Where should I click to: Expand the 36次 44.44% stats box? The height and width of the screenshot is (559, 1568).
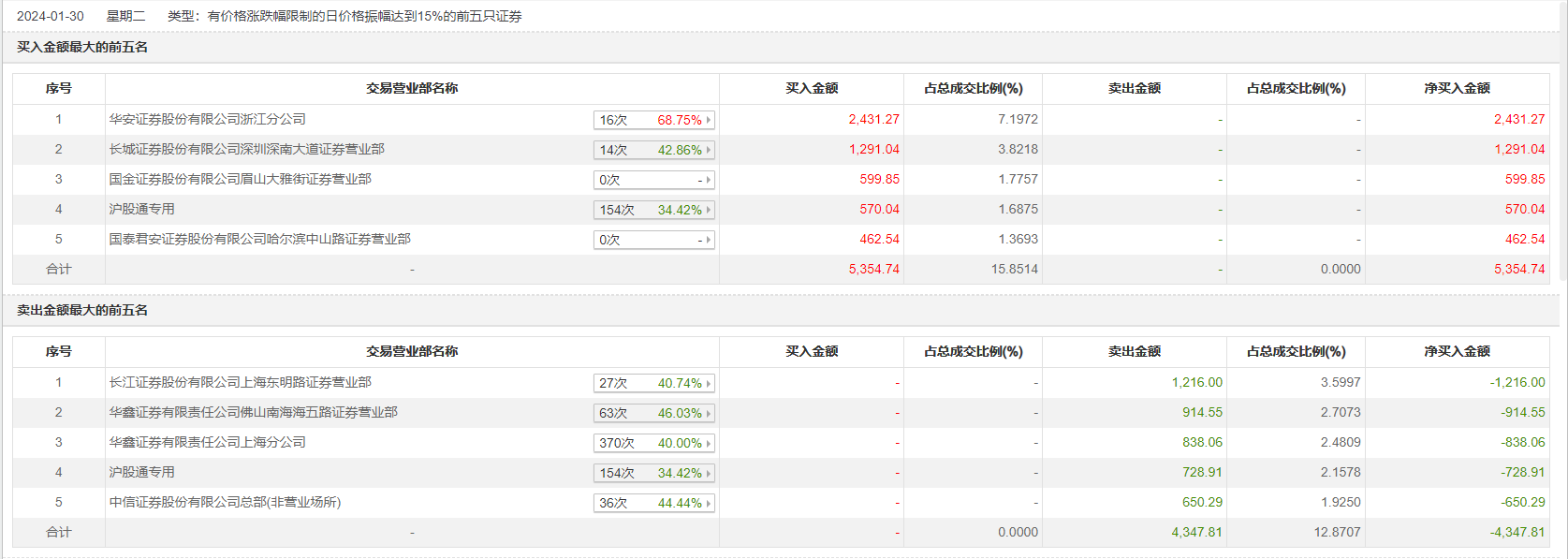pyautogui.click(x=653, y=503)
